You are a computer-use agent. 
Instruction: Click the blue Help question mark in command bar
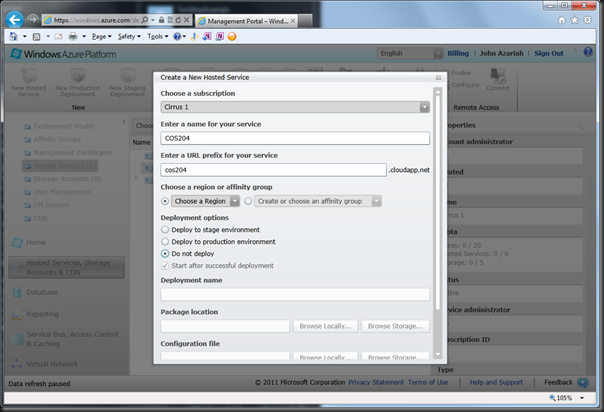177,37
